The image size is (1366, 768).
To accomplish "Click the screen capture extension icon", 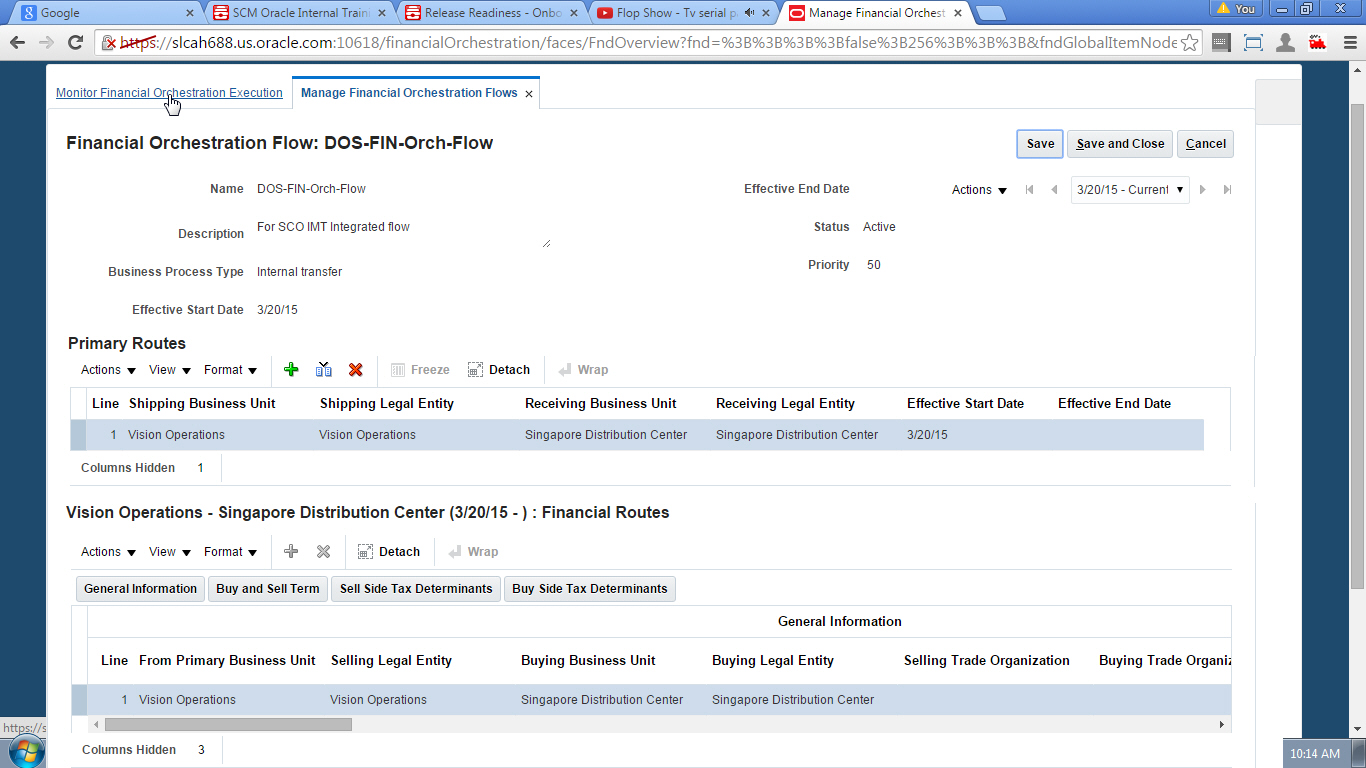I will [x=1253, y=43].
